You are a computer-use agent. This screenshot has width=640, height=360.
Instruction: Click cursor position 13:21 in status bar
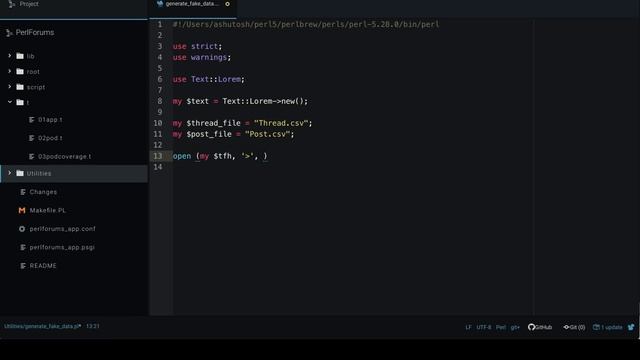pos(93,326)
